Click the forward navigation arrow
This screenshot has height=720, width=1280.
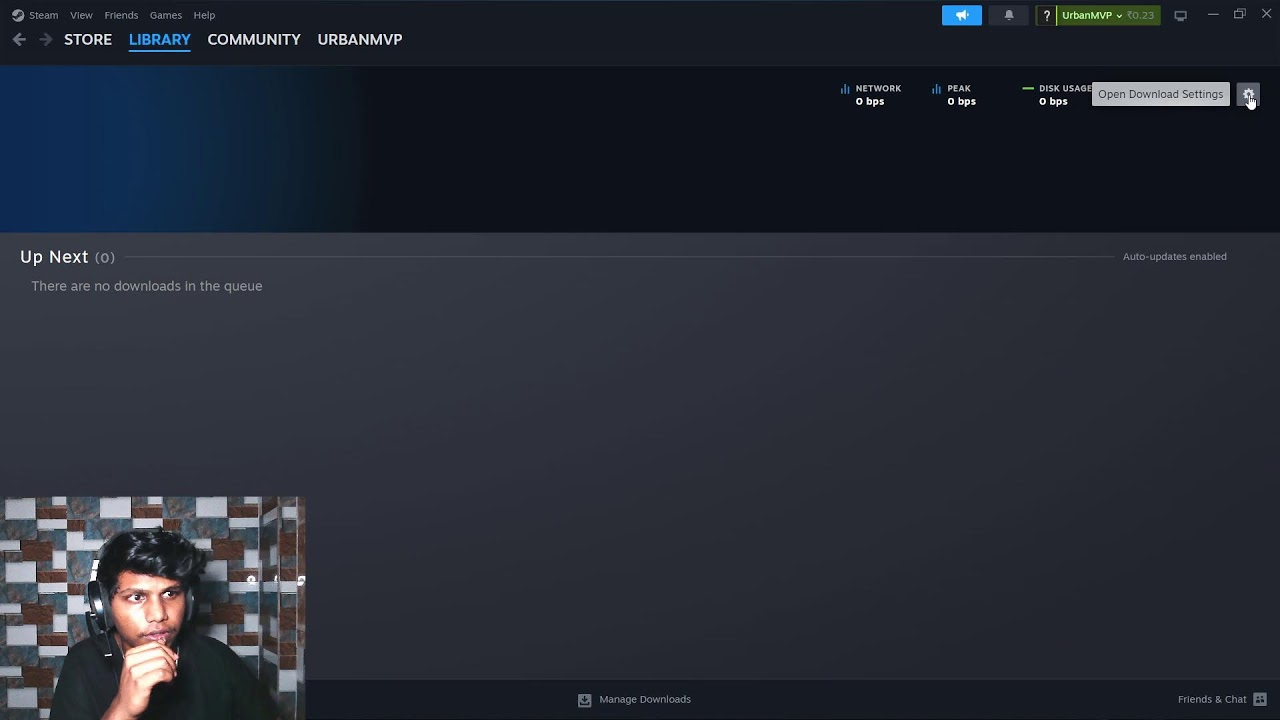pyautogui.click(x=45, y=40)
